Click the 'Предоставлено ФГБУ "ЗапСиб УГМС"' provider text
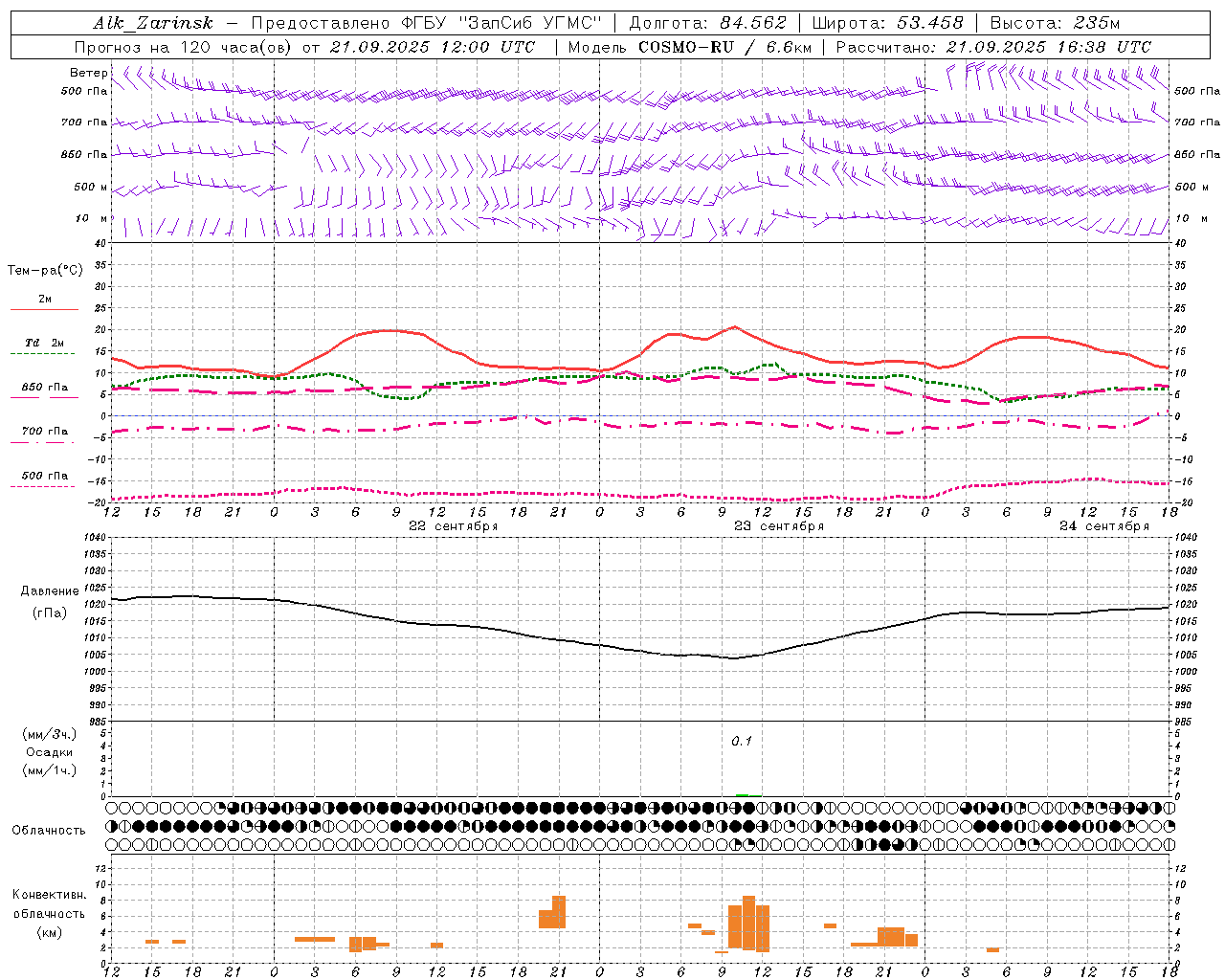The height and width of the screenshot is (980, 1225). coord(426,23)
